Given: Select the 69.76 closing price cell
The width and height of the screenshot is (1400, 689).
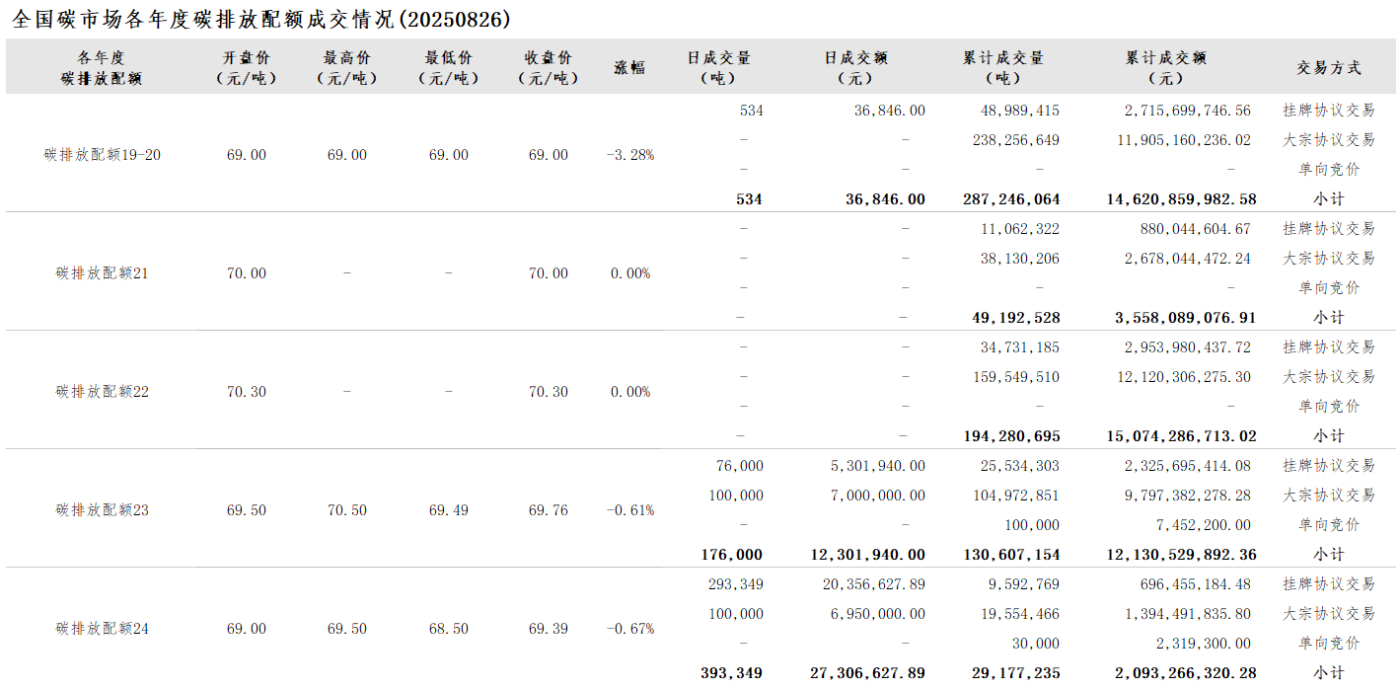Looking at the screenshot, I should click(548, 510).
